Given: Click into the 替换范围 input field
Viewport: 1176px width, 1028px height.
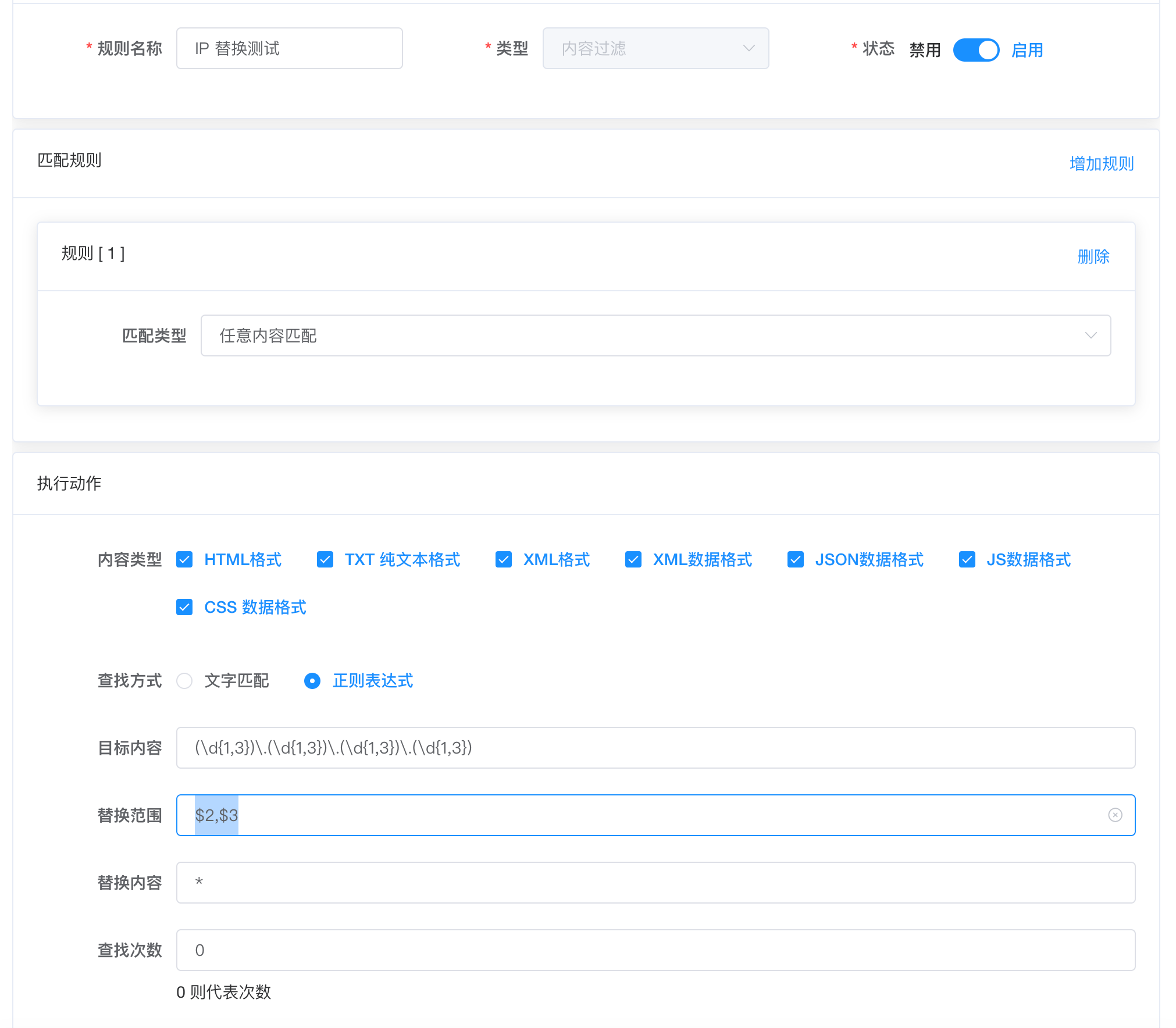Looking at the screenshot, I should coord(655,815).
